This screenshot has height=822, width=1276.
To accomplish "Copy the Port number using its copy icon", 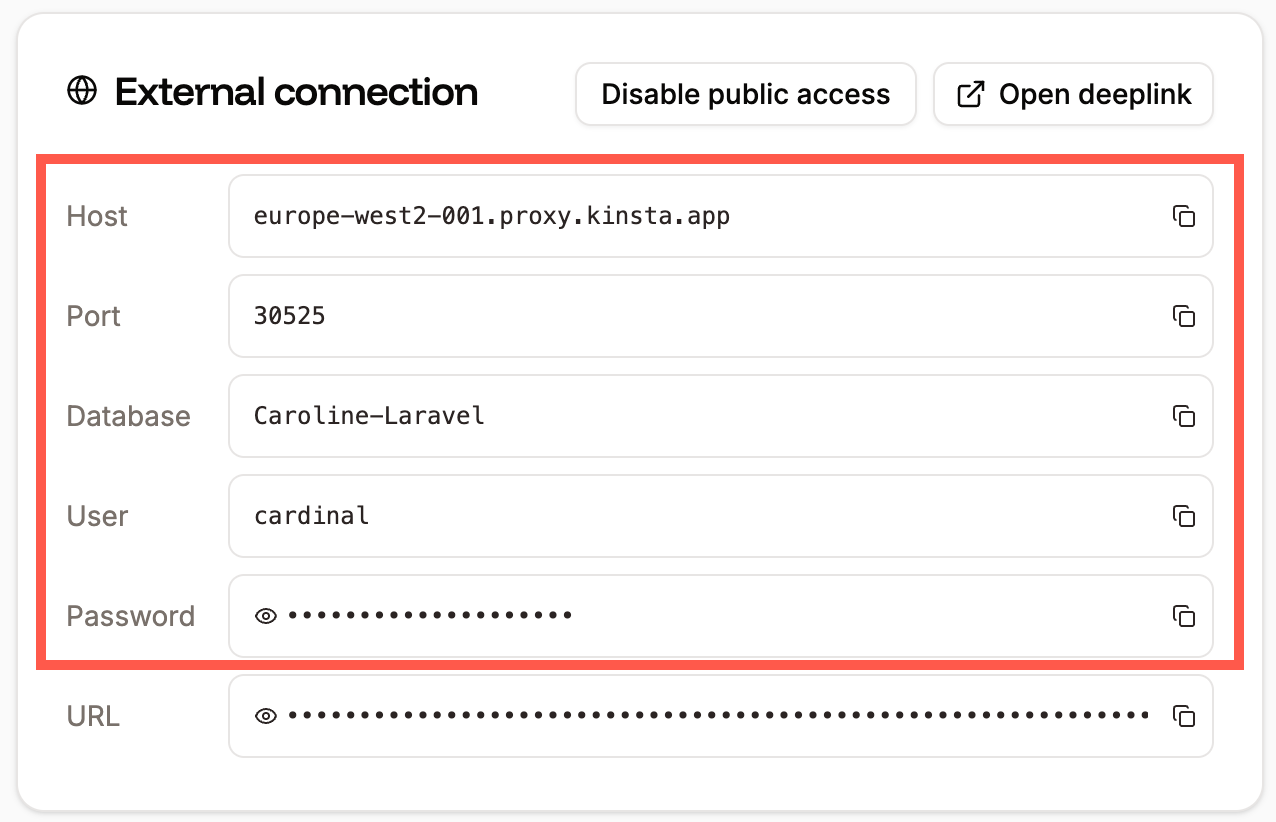I will 1185,316.
